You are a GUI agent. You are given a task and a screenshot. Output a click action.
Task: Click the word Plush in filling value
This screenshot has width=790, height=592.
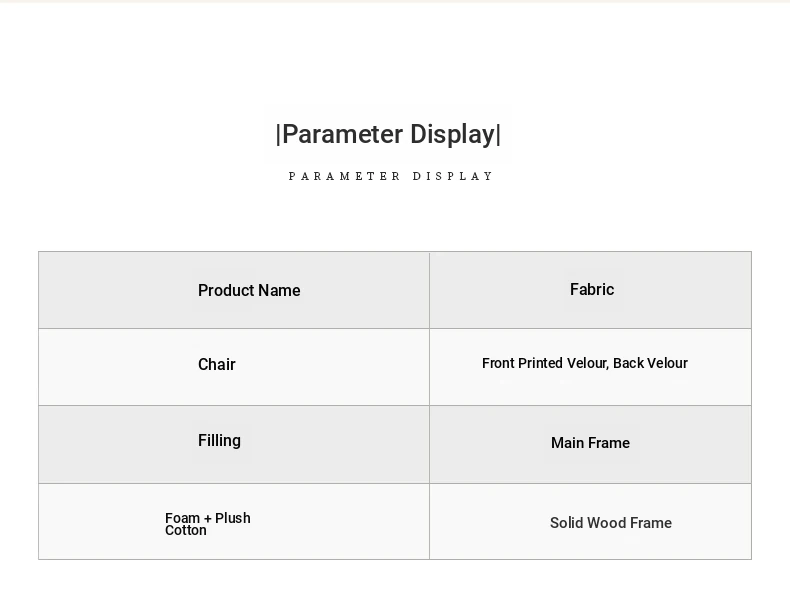click(233, 518)
